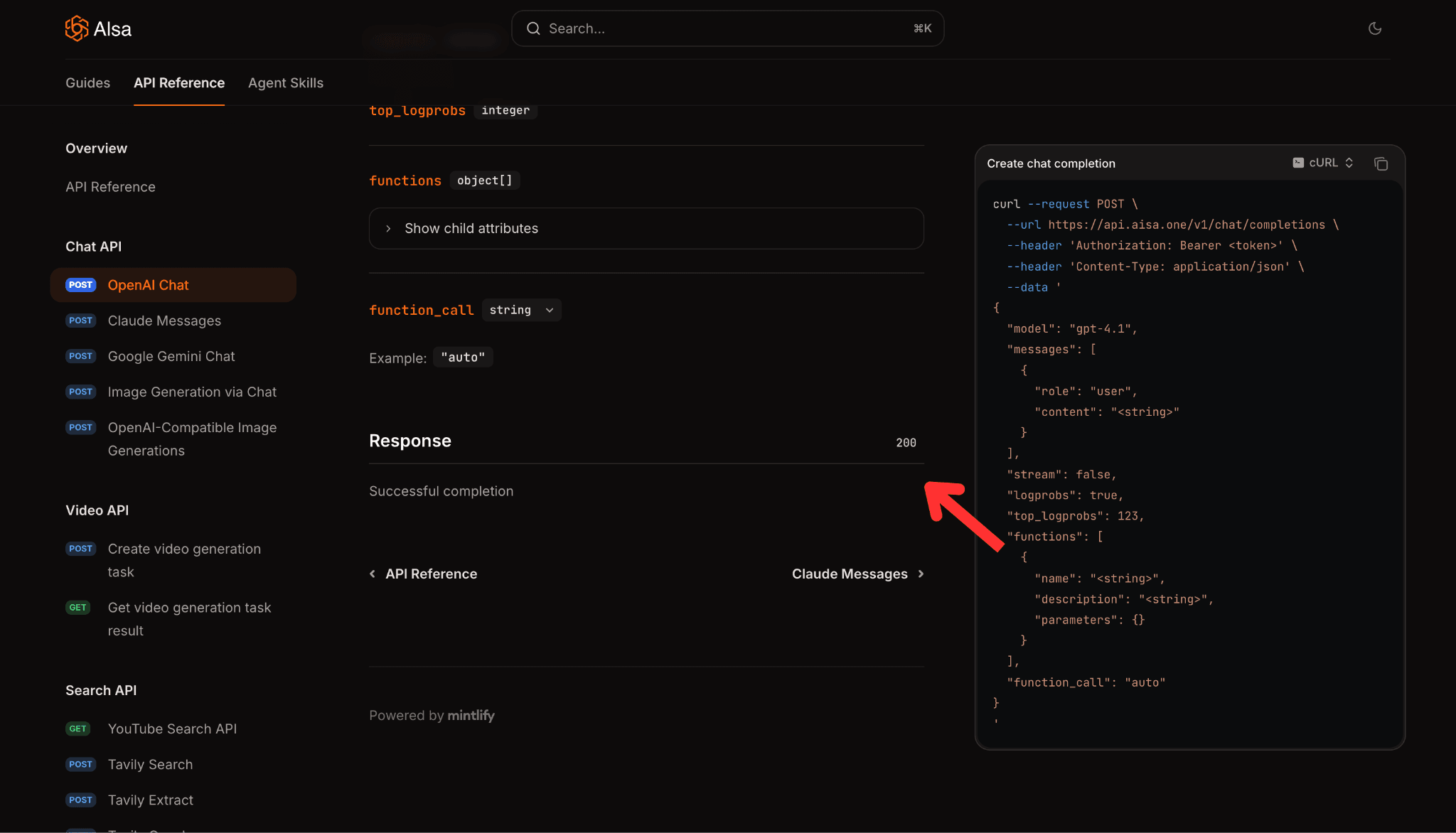Click the Overview section heading
1456x833 pixels.
(x=96, y=148)
